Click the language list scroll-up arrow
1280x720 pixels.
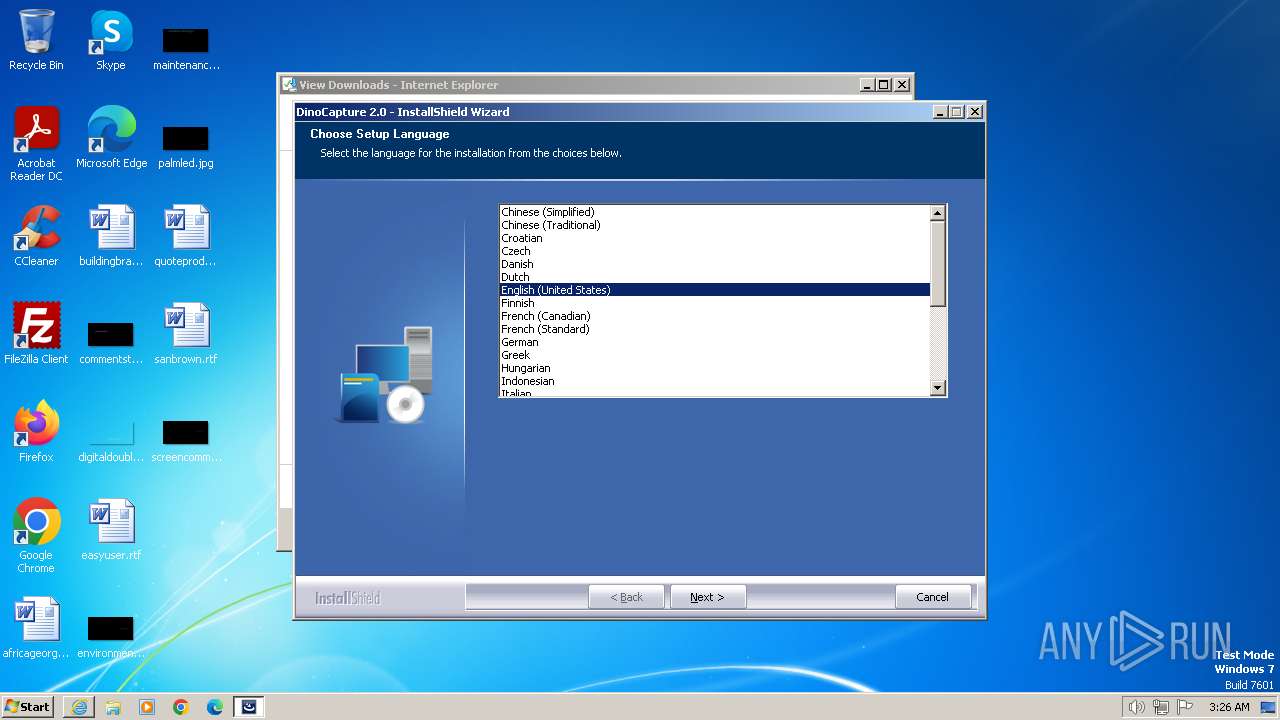coord(937,213)
